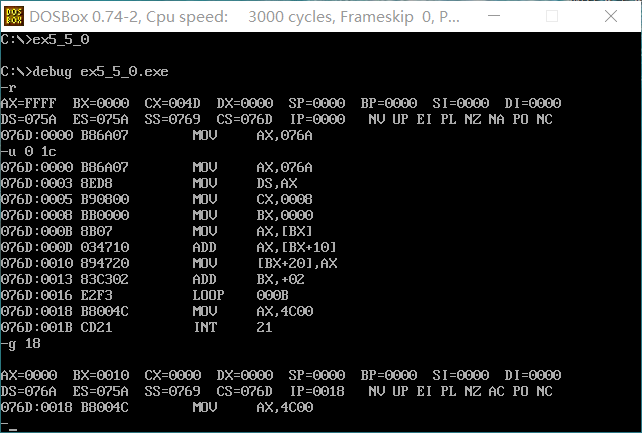Click the 'MOV BX,0000' instruction line
This screenshot has height=433, width=642.
[157, 215]
